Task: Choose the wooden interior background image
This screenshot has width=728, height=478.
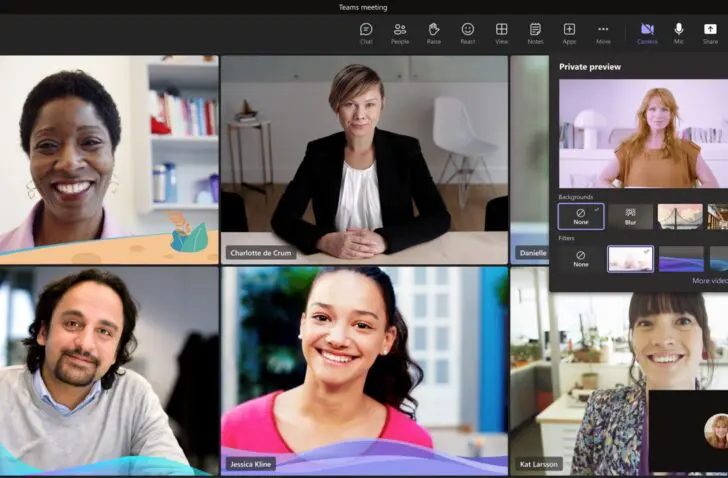Action: 718,216
